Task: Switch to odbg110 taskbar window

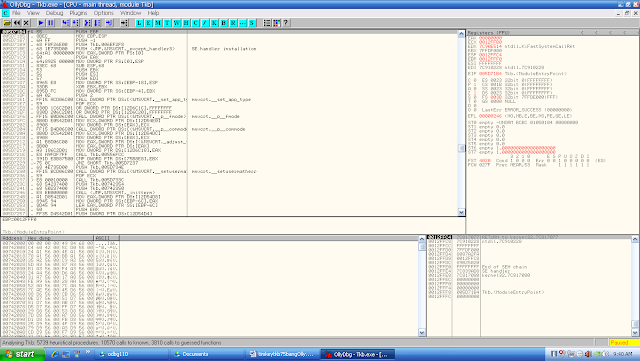Action: pyautogui.click(x=132, y=354)
